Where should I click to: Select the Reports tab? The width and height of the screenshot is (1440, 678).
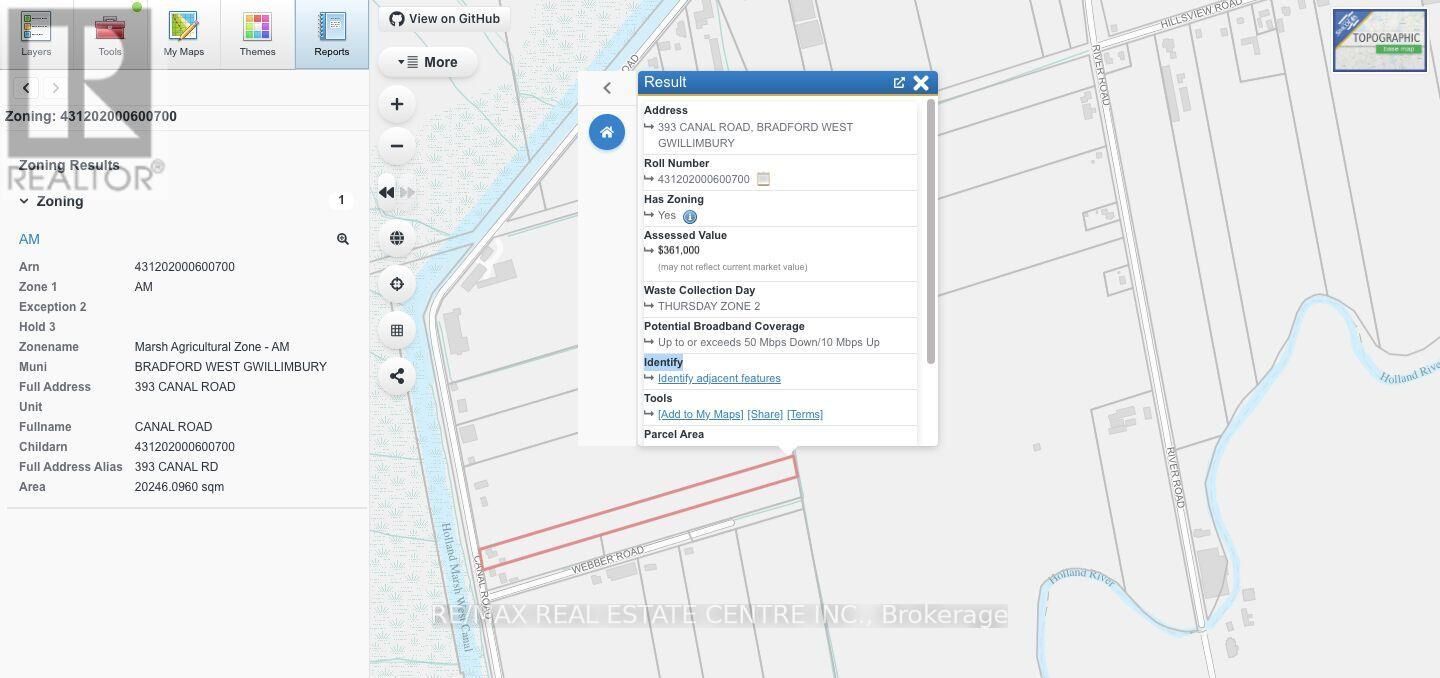332,34
